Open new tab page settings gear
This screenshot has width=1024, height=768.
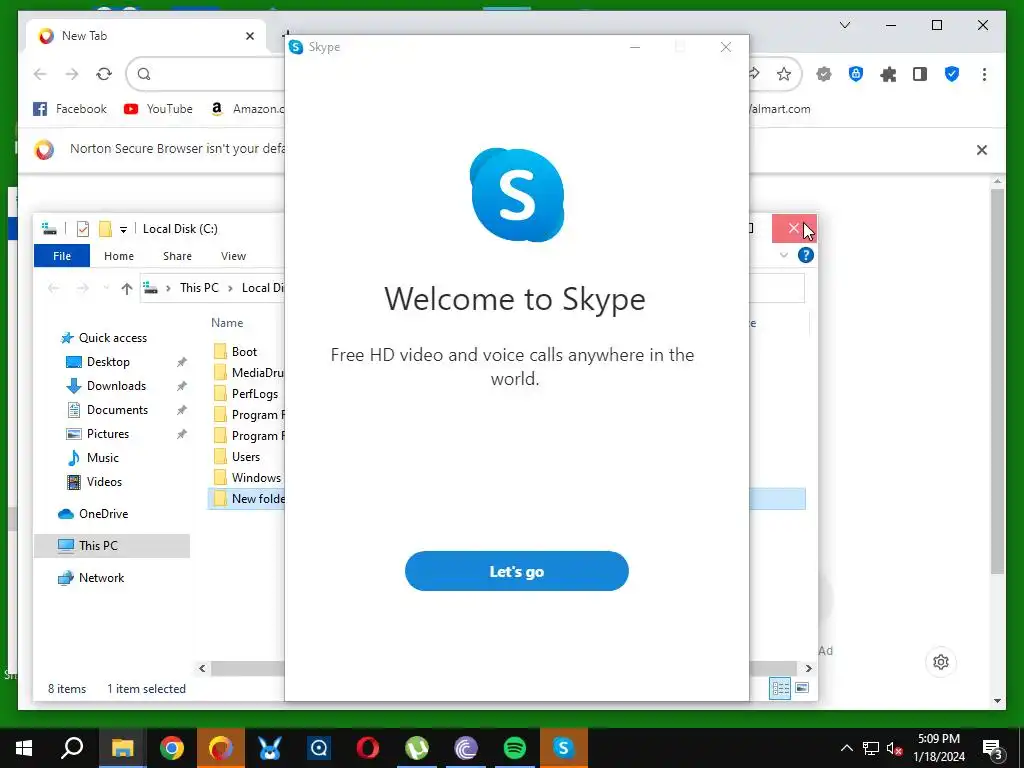[941, 662]
